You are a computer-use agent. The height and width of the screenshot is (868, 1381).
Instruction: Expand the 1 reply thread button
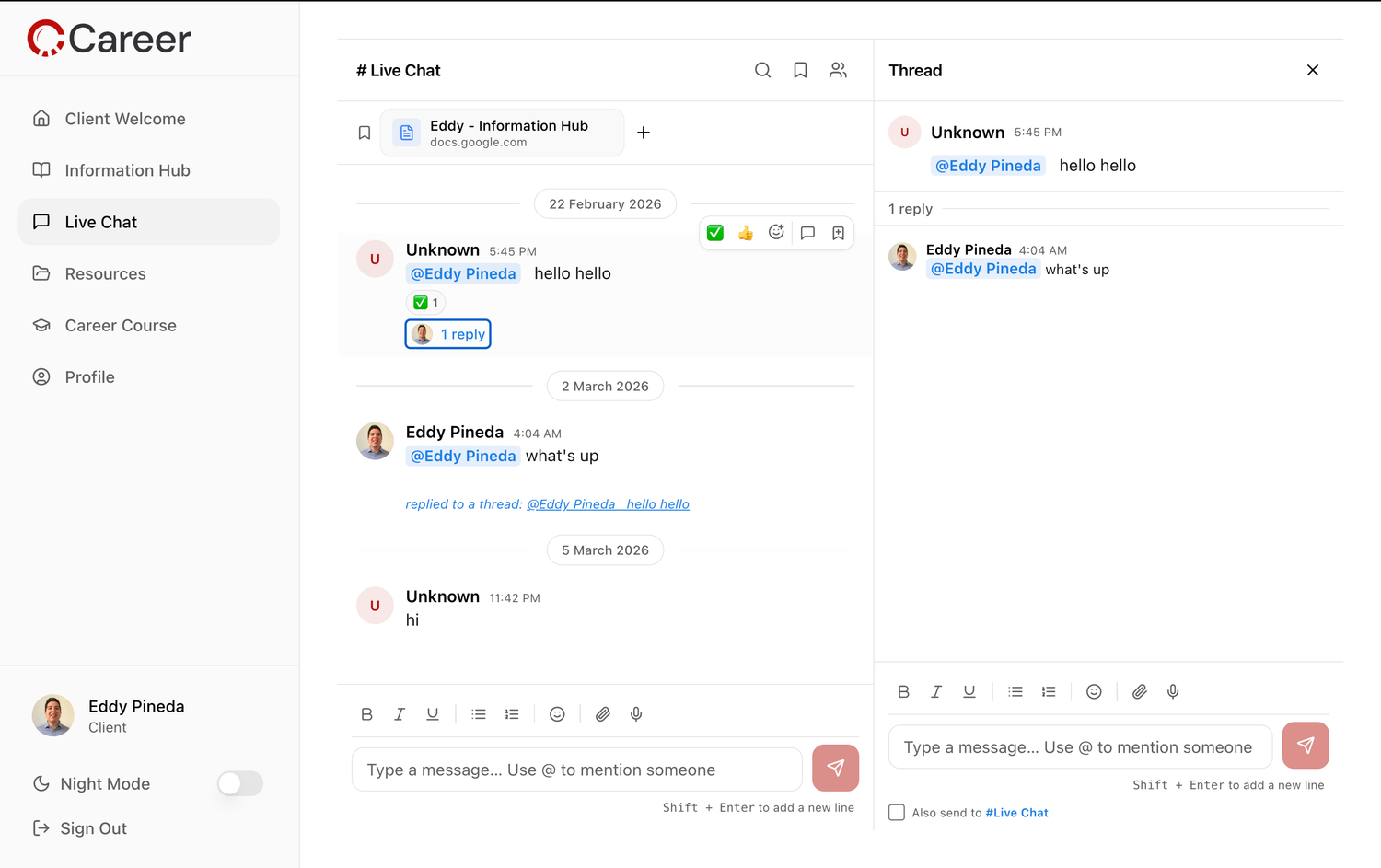(x=448, y=334)
